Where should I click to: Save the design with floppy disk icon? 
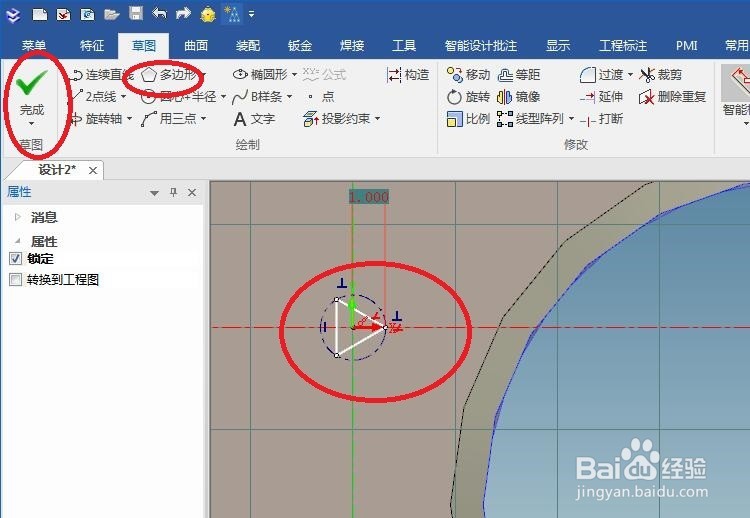click(136, 13)
